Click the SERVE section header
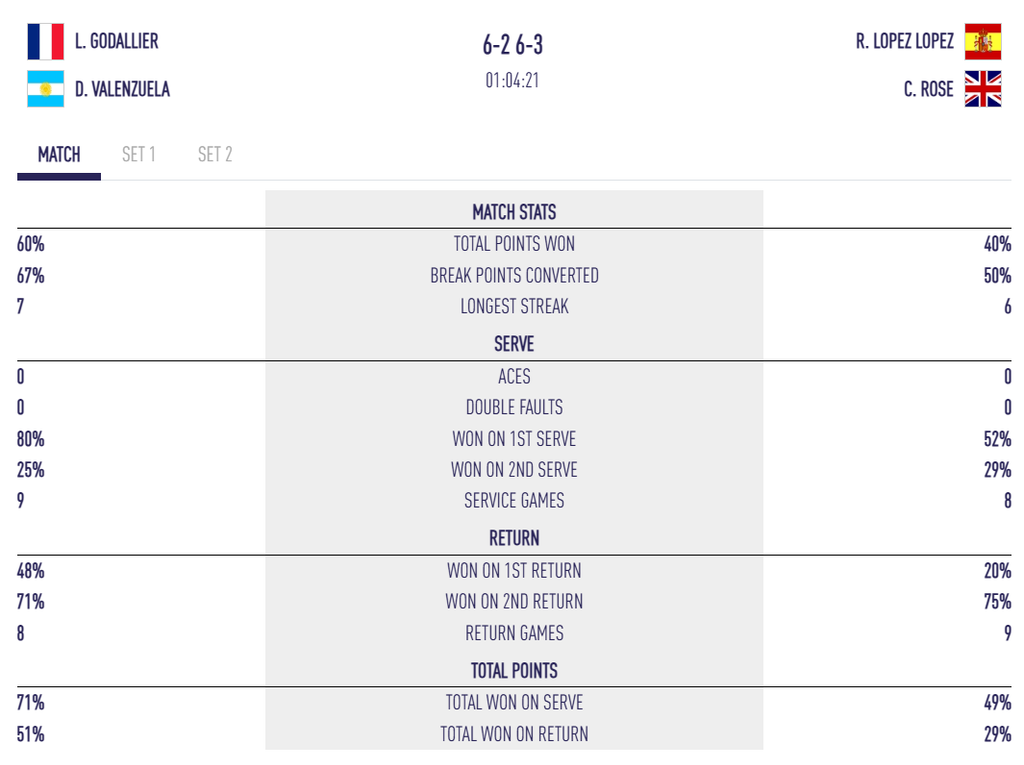Image resolution: width=1024 pixels, height=765 pixels. (514, 344)
